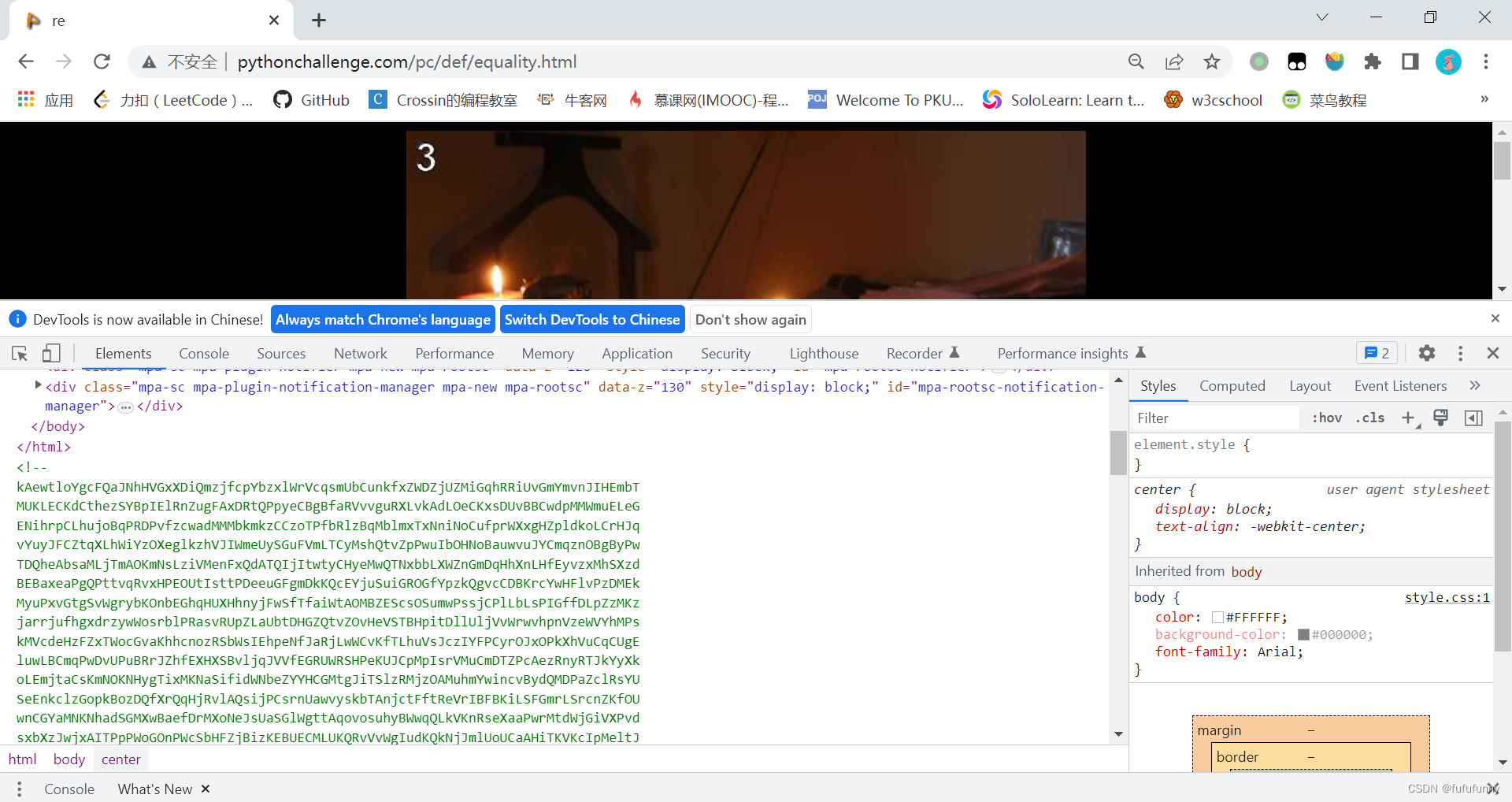Show console messages badge with 2
This screenshot has height=802, width=1512.
point(1376,353)
